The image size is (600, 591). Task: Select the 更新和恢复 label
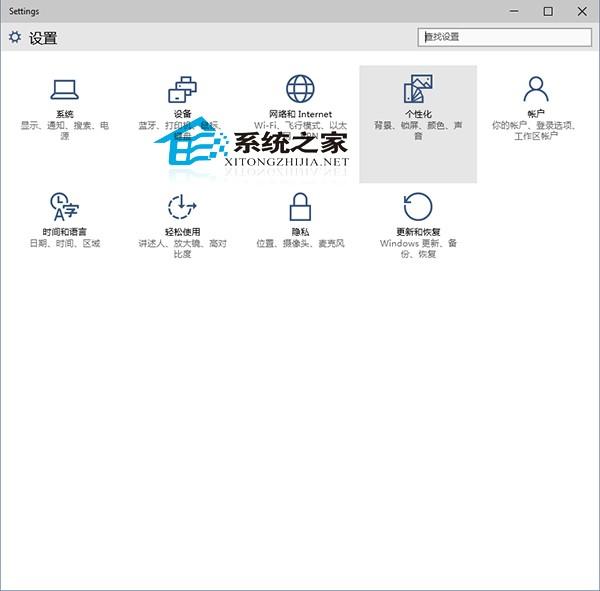coord(418,232)
